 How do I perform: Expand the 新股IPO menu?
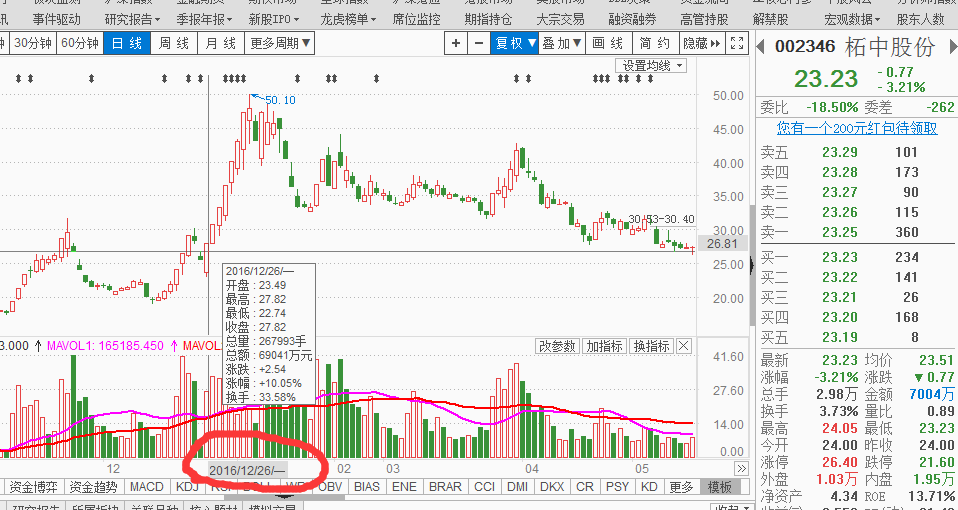[274, 19]
